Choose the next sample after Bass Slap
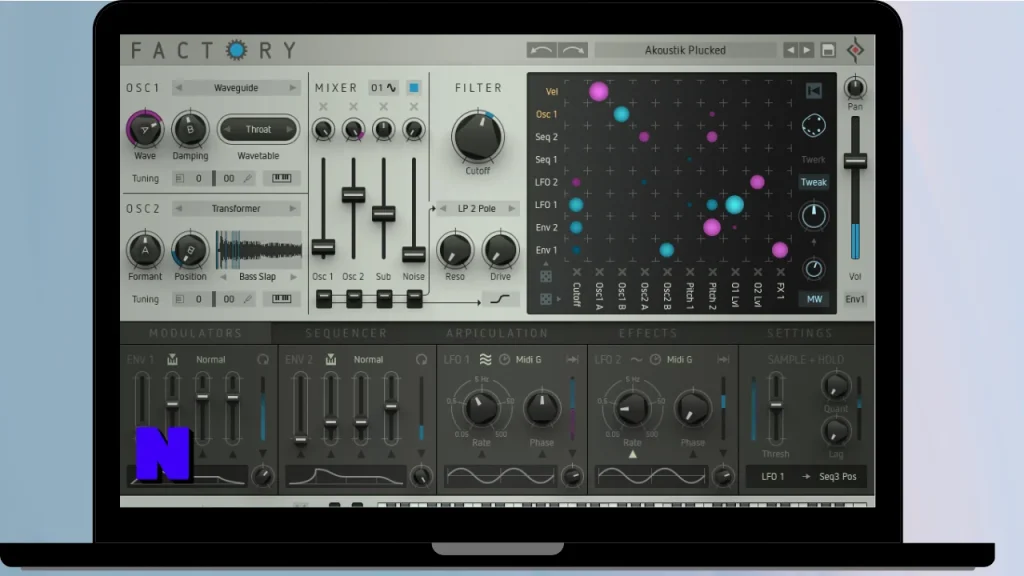 (x=293, y=277)
